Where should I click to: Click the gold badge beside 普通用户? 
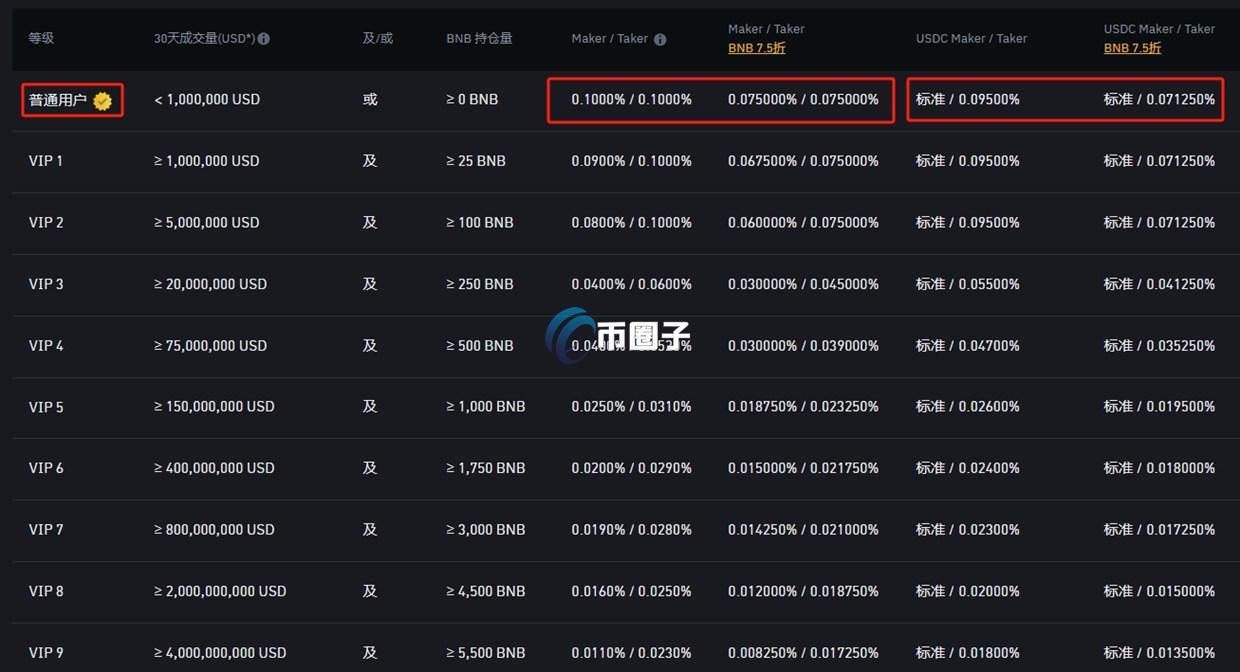click(x=102, y=100)
